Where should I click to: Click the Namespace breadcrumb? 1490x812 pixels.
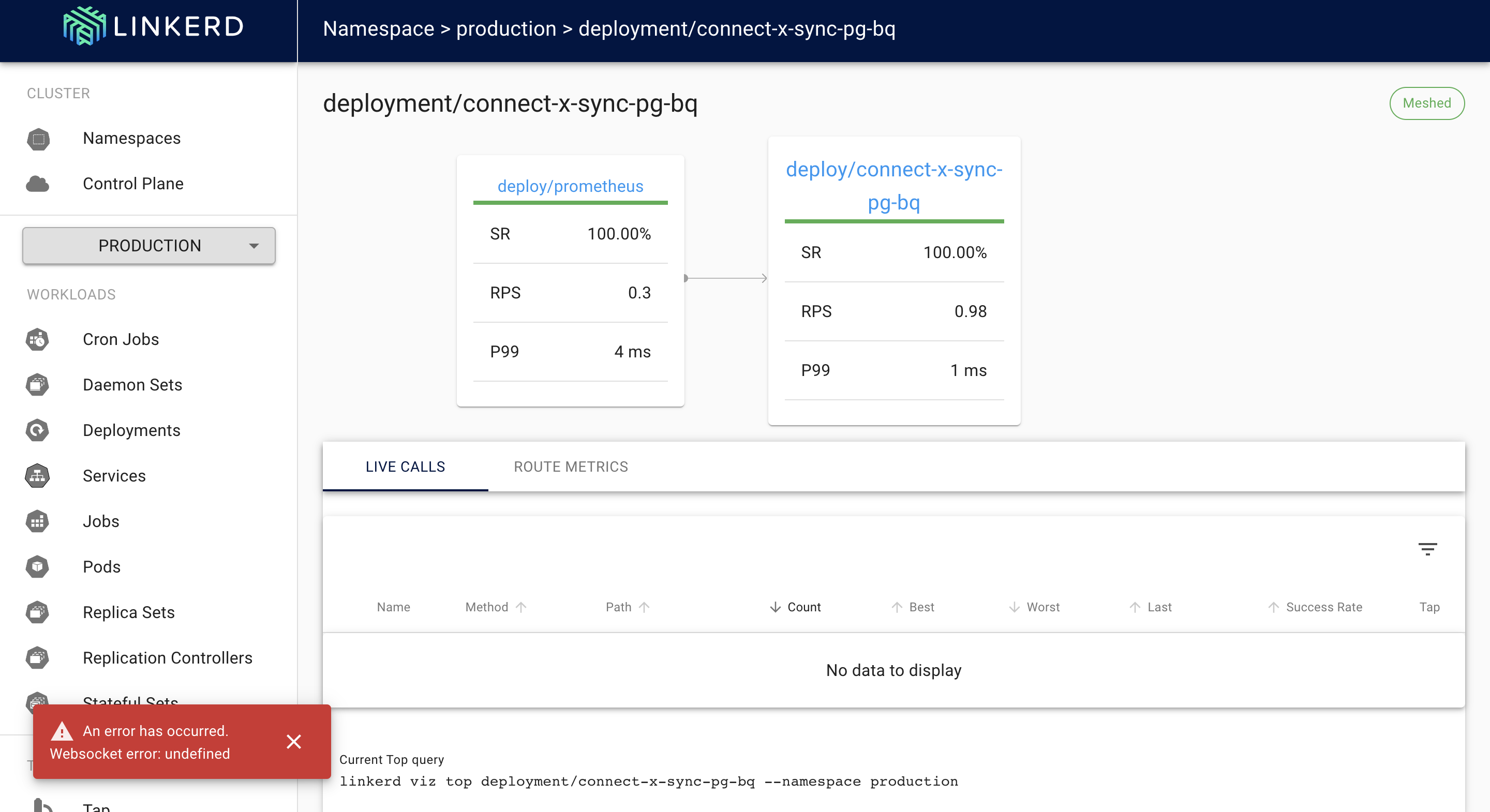378,28
